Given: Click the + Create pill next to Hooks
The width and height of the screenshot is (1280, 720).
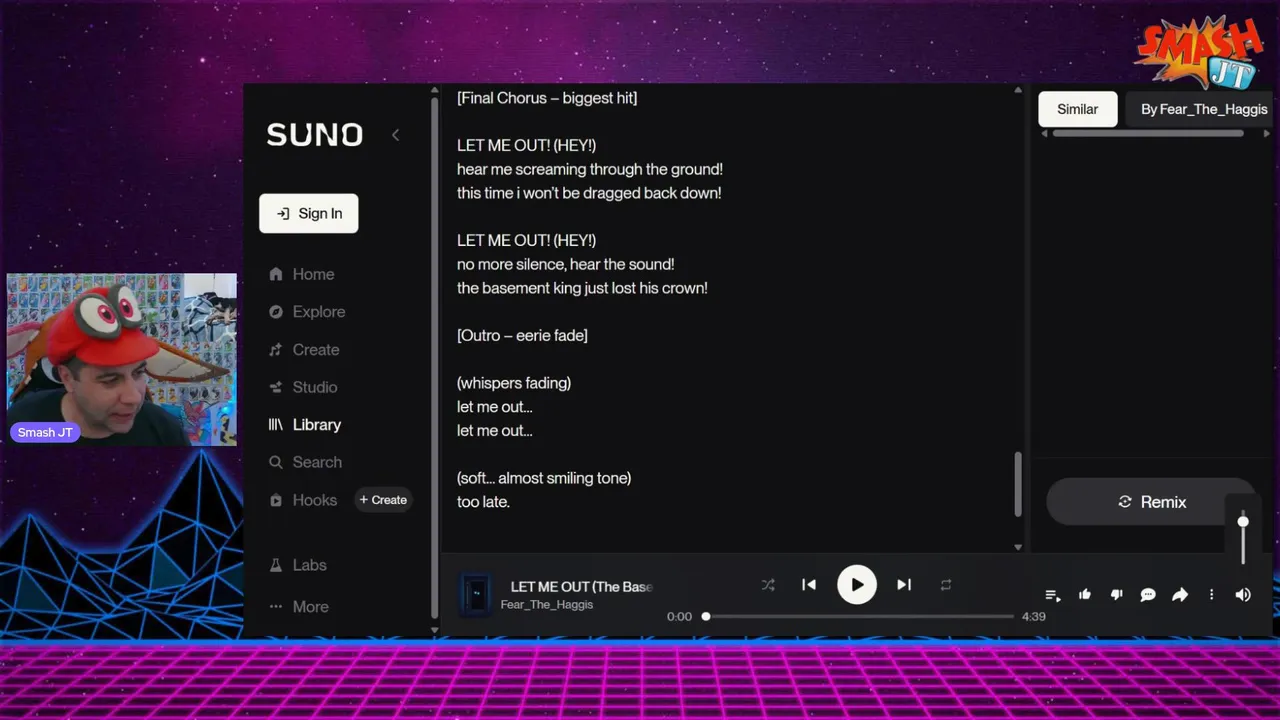Looking at the screenshot, I should click(383, 500).
